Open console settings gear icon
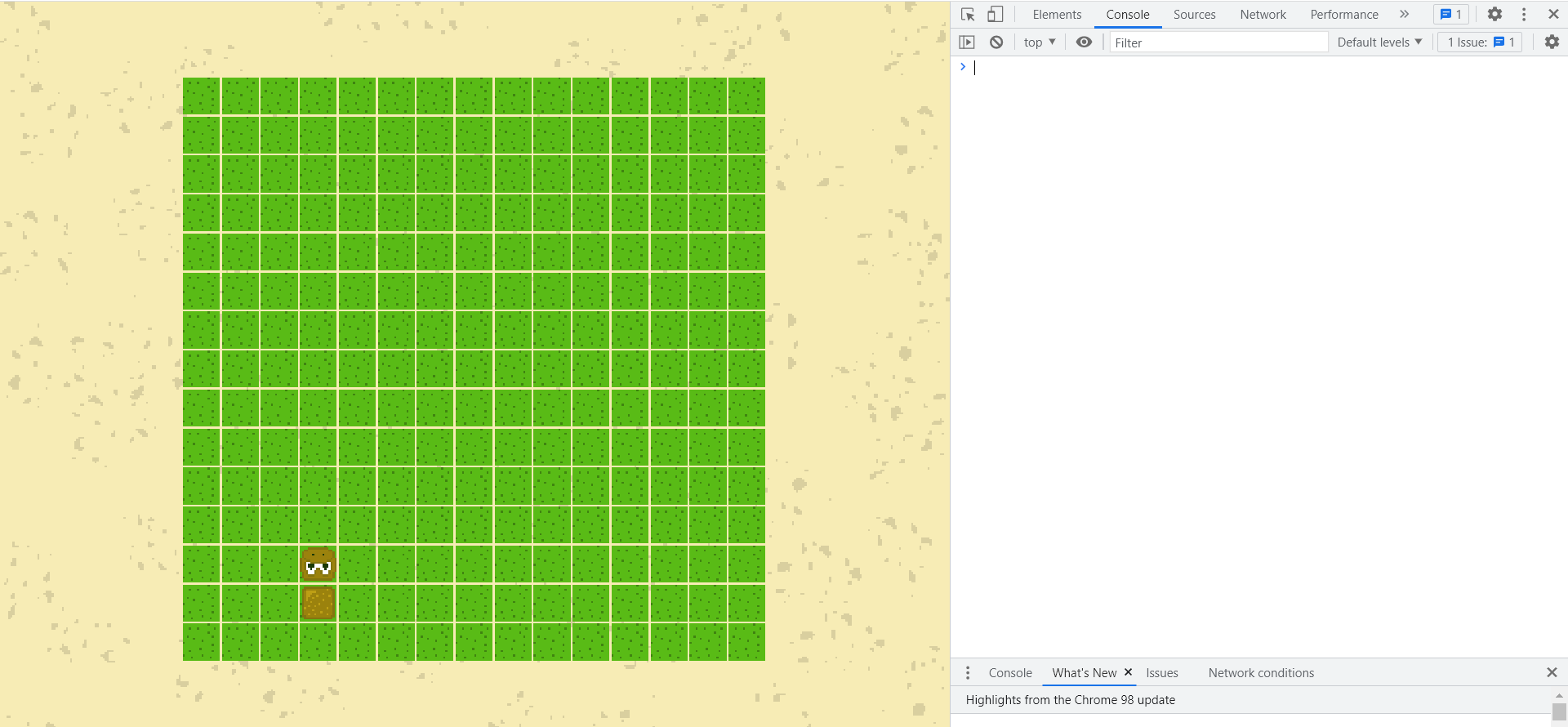 [1552, 42]
